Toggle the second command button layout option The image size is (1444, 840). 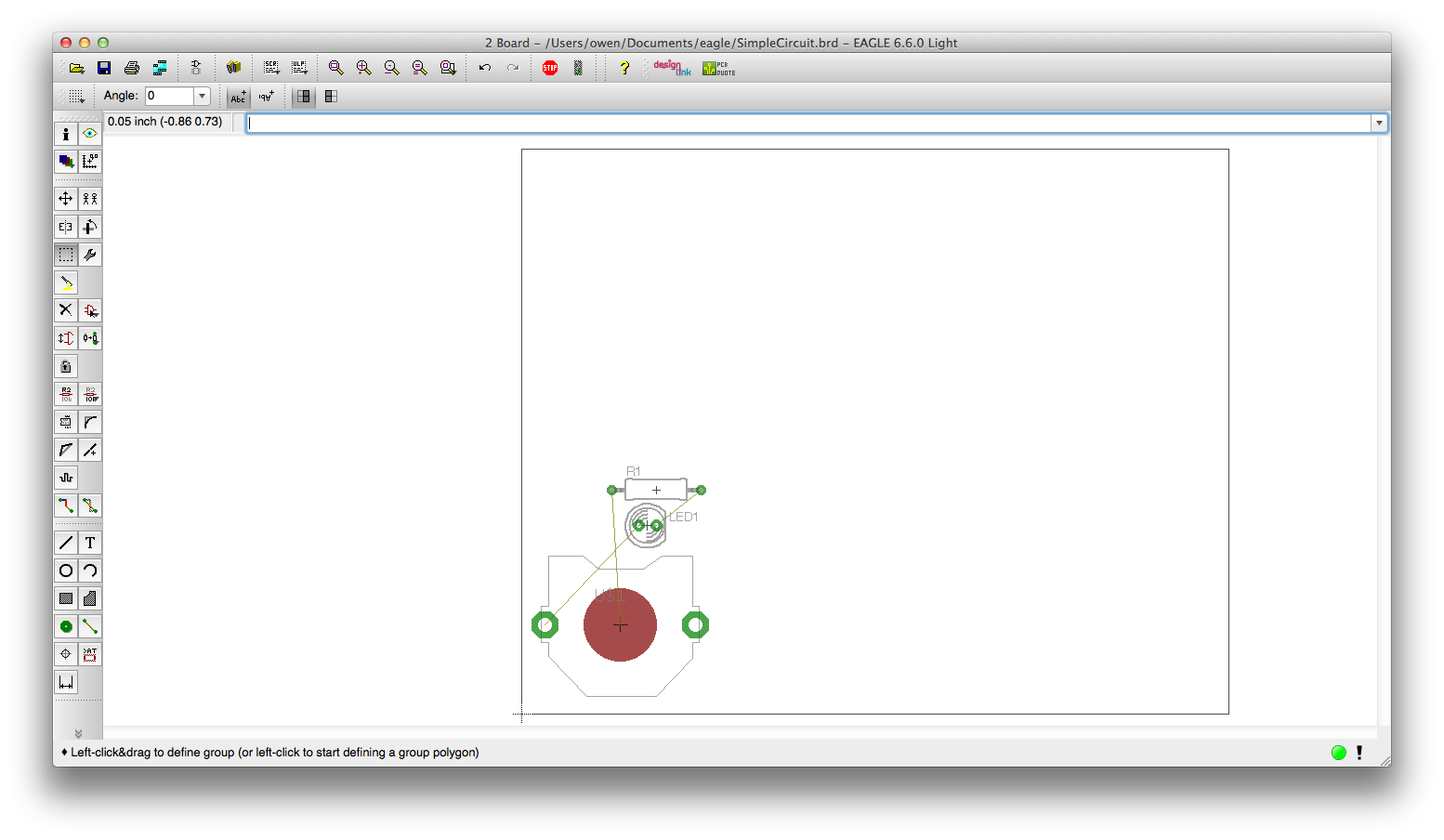point(331,96)
